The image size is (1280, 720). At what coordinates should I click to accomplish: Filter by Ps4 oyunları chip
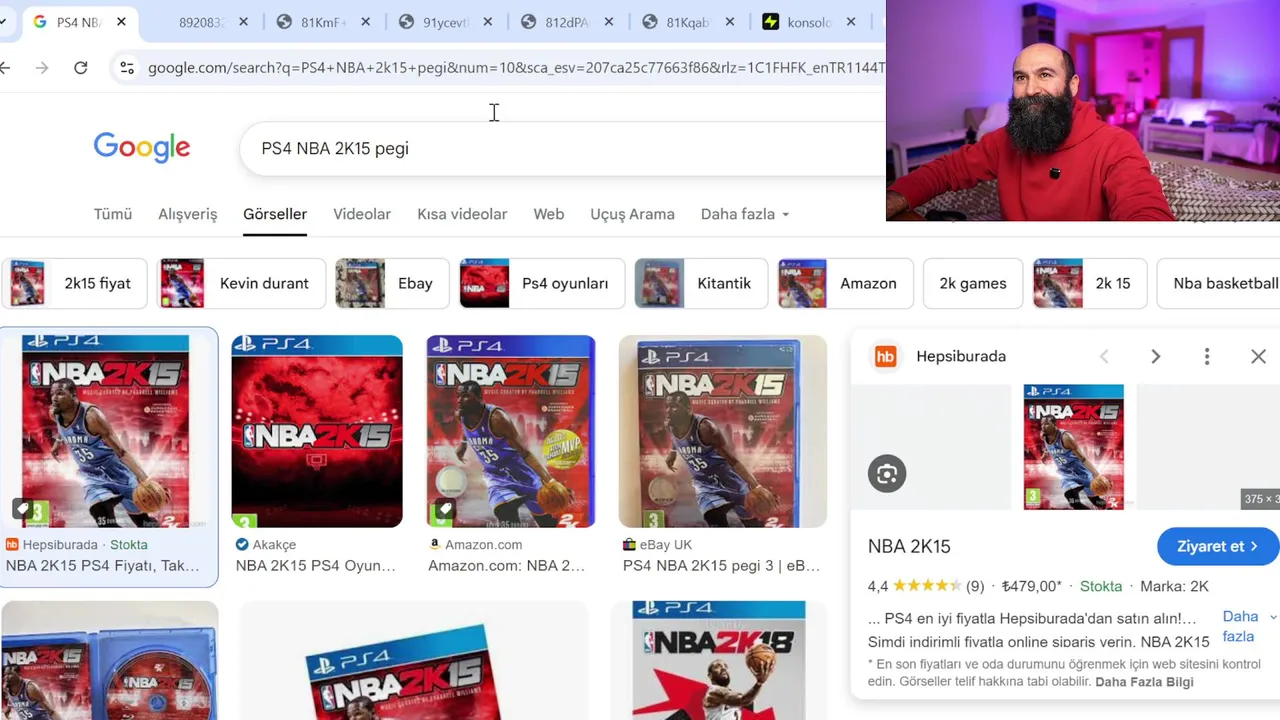pos(542,283)
